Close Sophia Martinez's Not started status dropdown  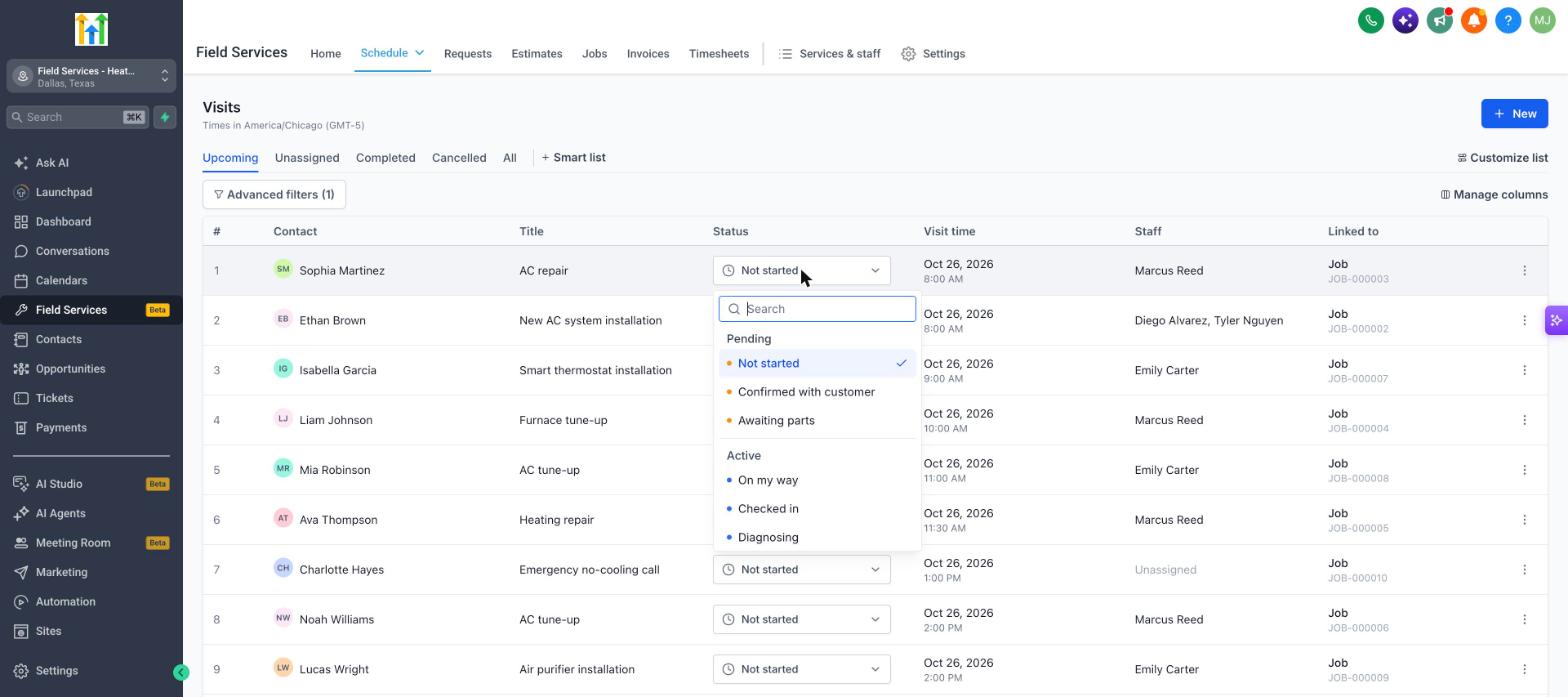801,271
